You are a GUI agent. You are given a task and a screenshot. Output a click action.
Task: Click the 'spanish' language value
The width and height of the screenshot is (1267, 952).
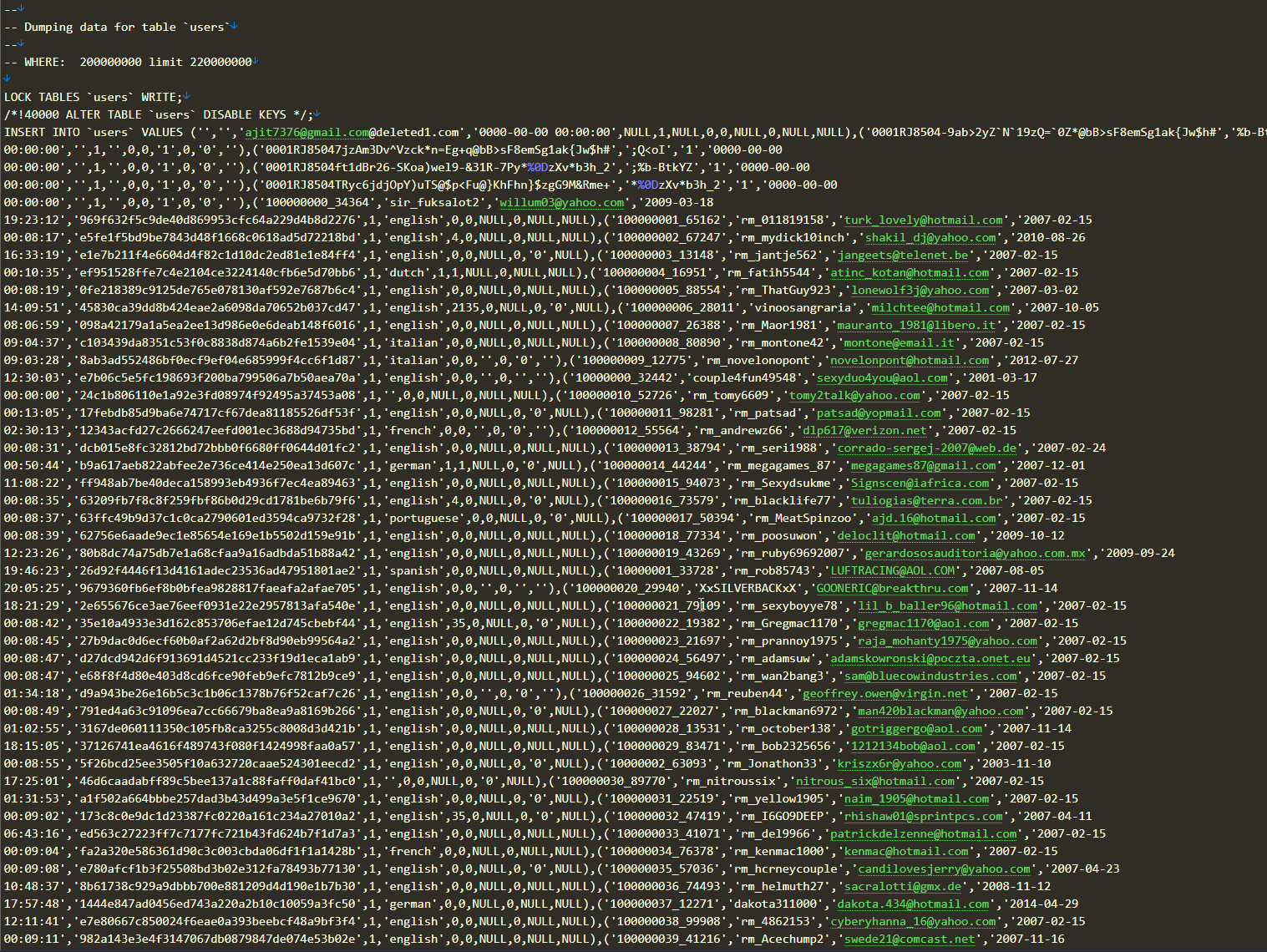(x=413, y=570)
